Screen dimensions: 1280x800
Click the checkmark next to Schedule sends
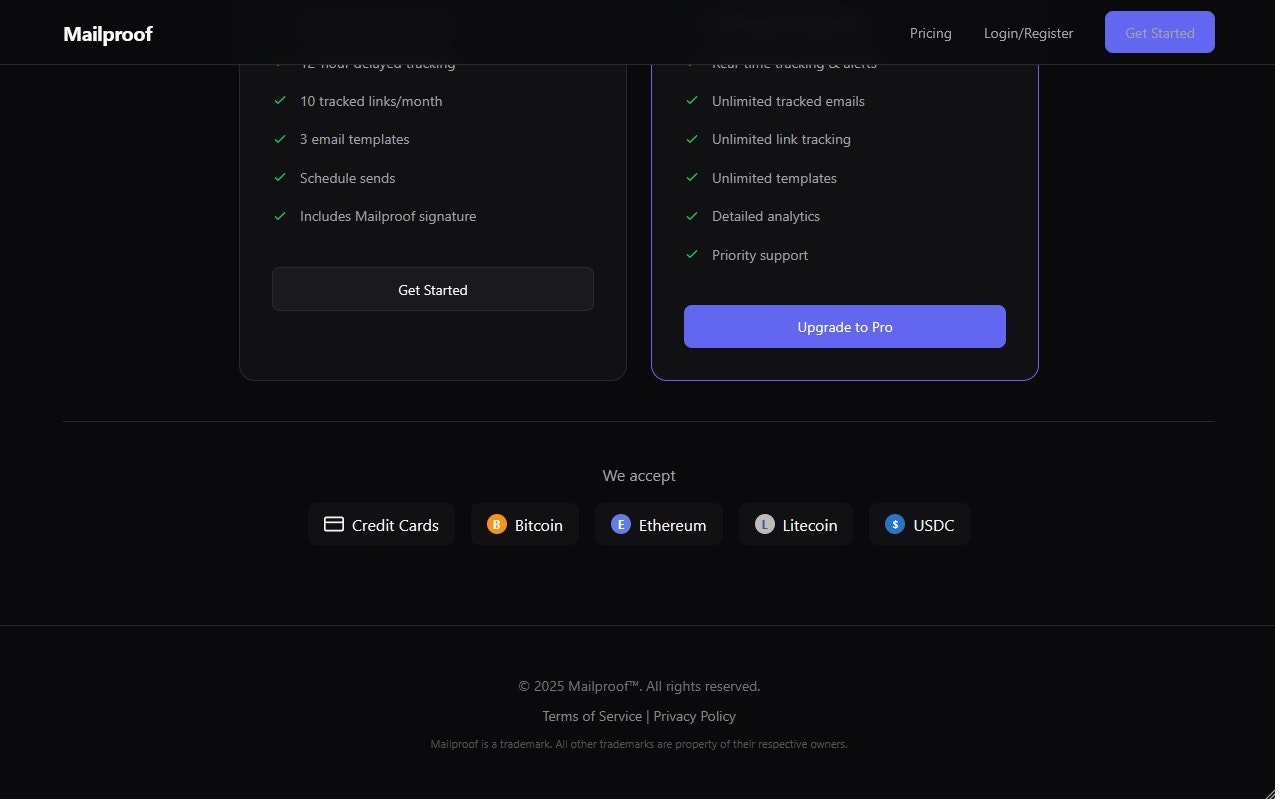(x=280, y=177)
